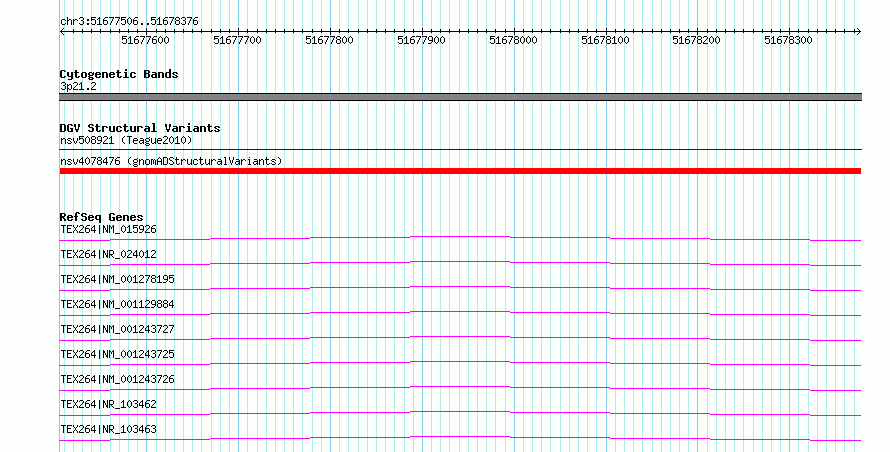Click ruler position 51677600
This screenshot has width=890, height=452.
point(145,40)
